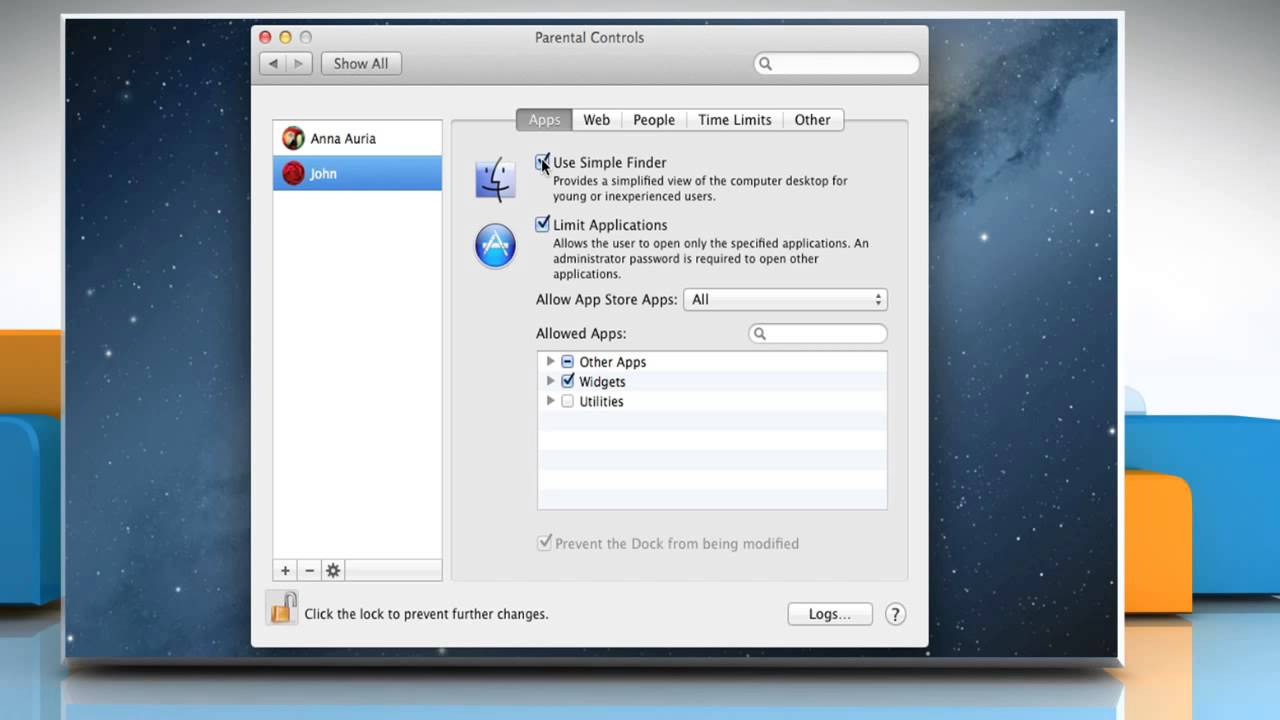Click the Utilities row label
Viewport: 1280px width, 720px height.
(x=601, y=401)
